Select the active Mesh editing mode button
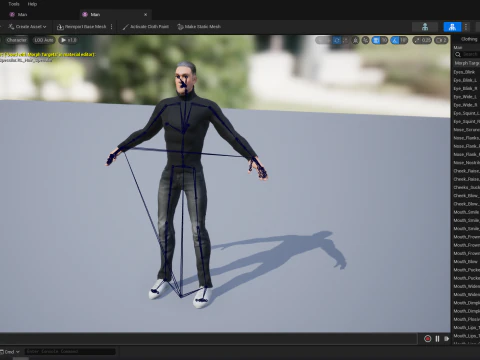Image resolution: width=480 pixels, height=360 pixels. tap(452, 27)
